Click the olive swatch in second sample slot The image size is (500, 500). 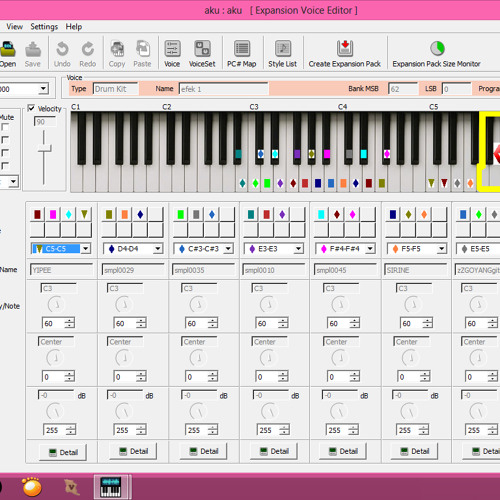[109, 214]
